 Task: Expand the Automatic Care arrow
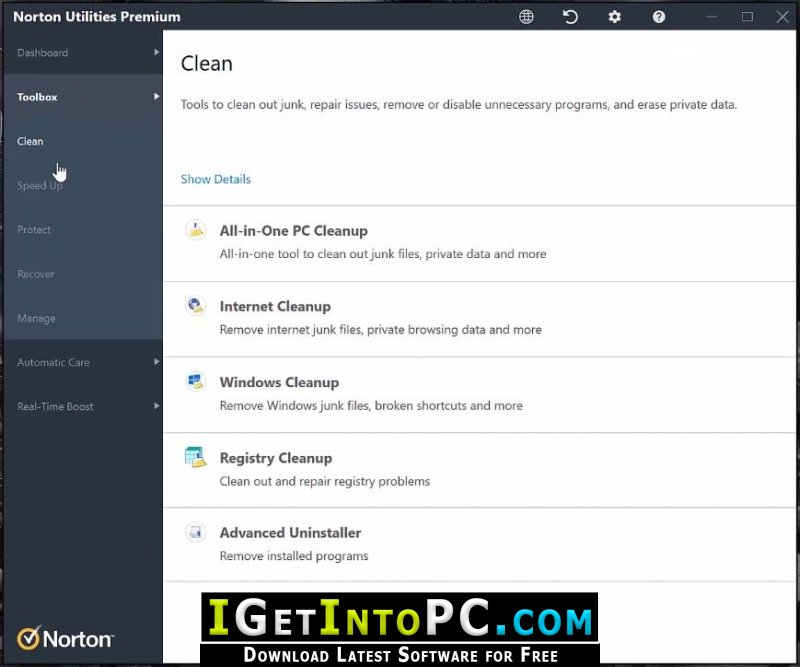(157, 362)
